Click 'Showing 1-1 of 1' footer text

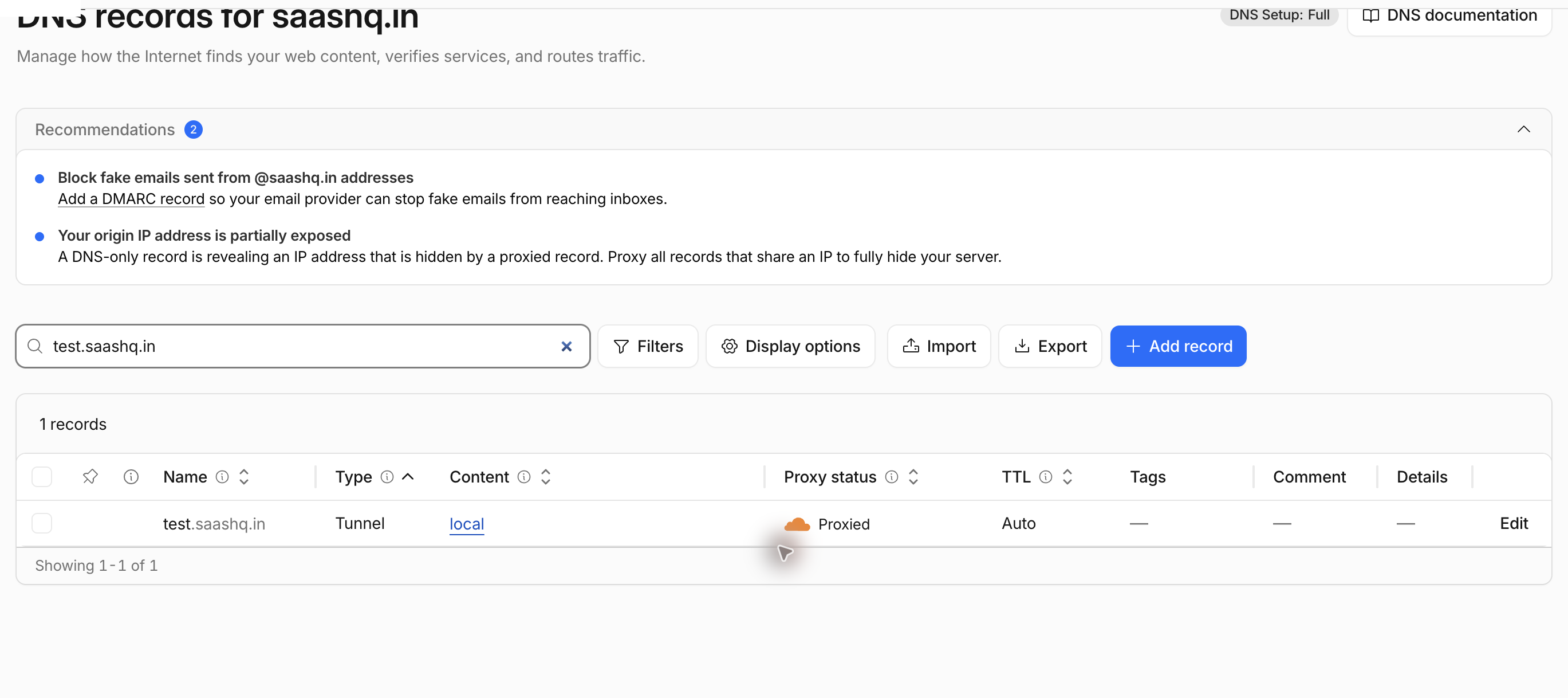click(x=96, y=565)
